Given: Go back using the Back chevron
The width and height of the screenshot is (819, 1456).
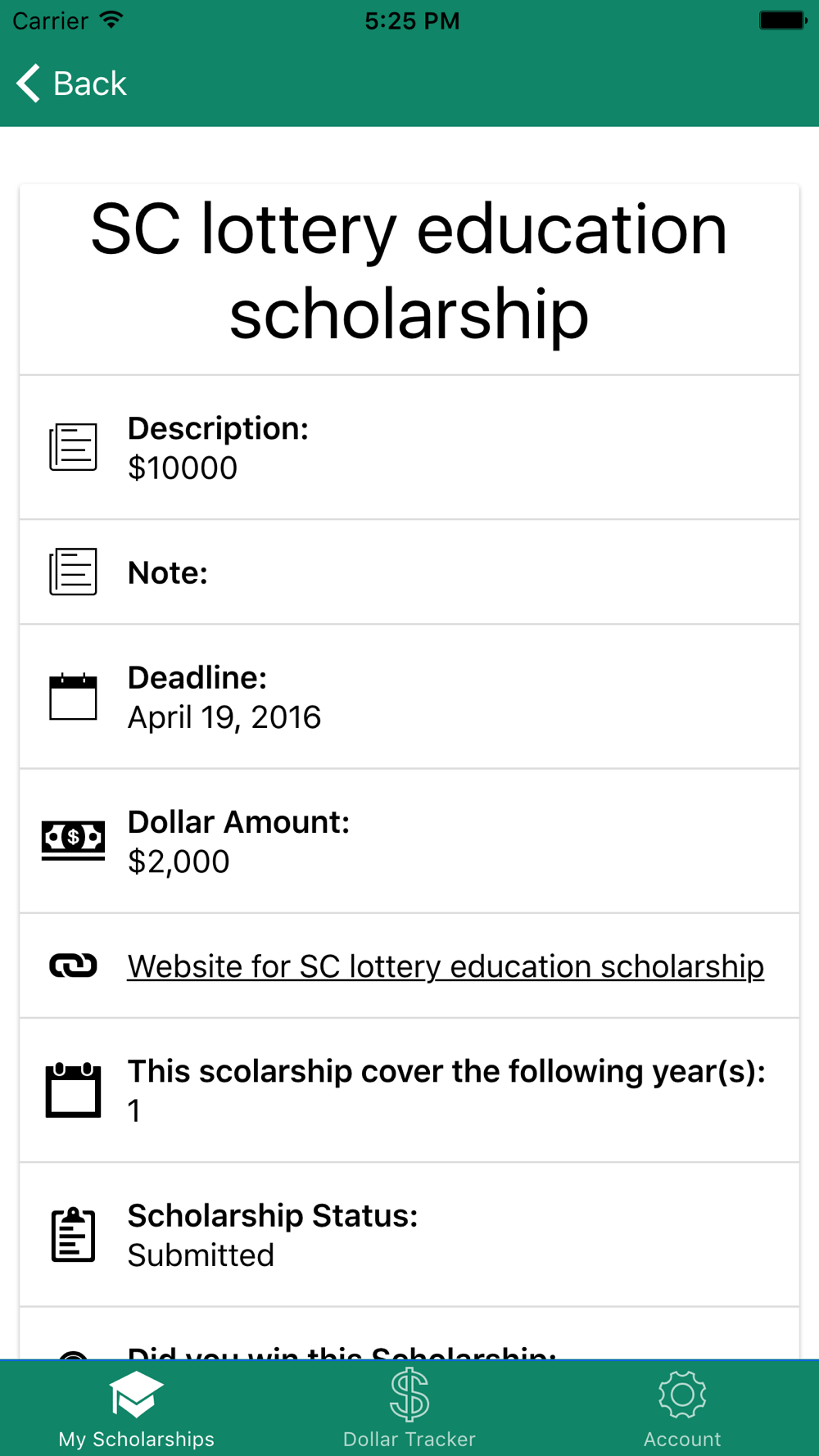Looking at the screenshot, I should 29,84.
